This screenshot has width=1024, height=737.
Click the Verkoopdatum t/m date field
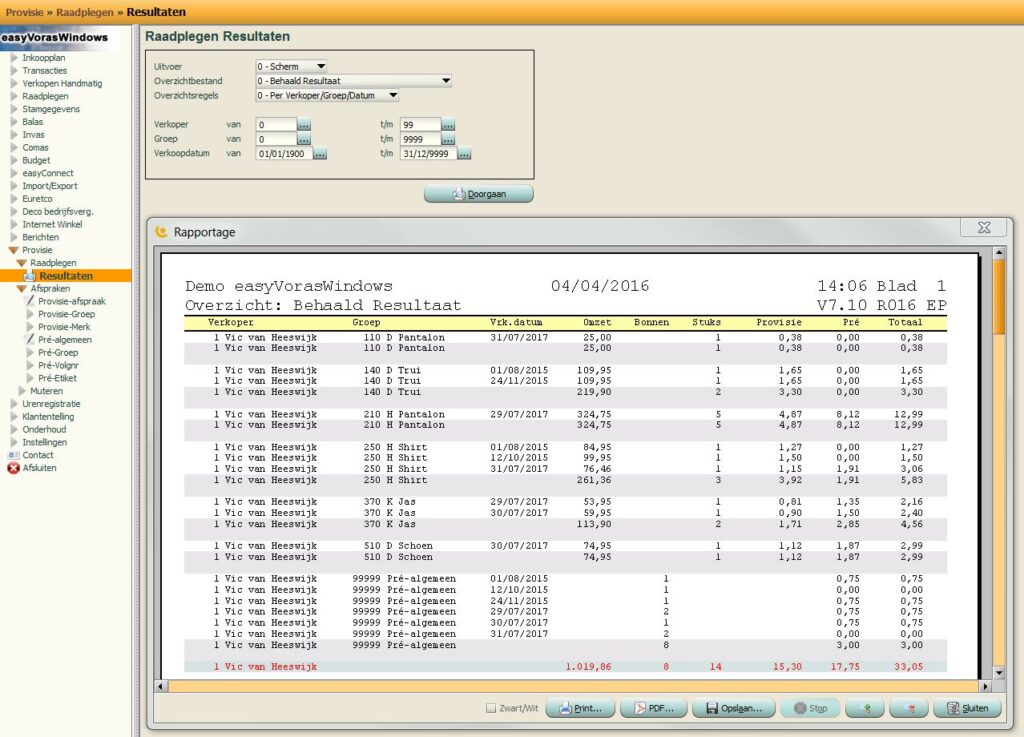pyautogui.click(x=428, y=154)
